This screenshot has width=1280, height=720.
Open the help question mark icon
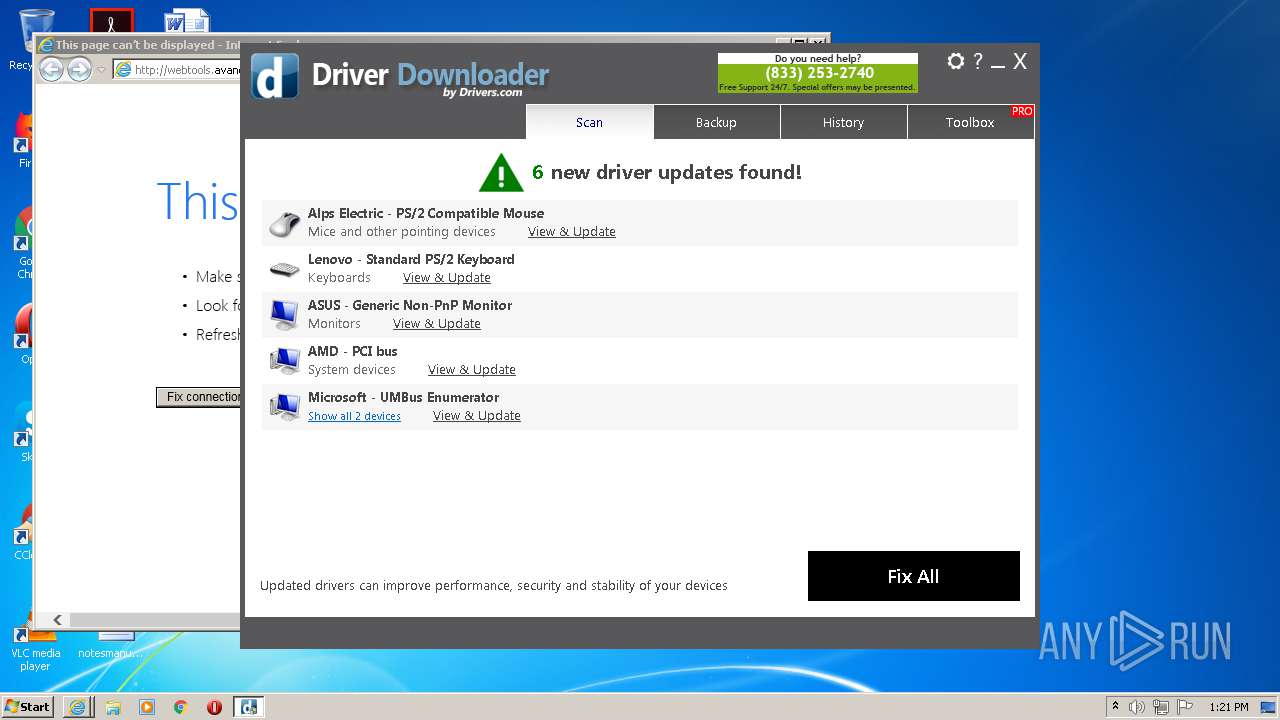tap(978, 61)
